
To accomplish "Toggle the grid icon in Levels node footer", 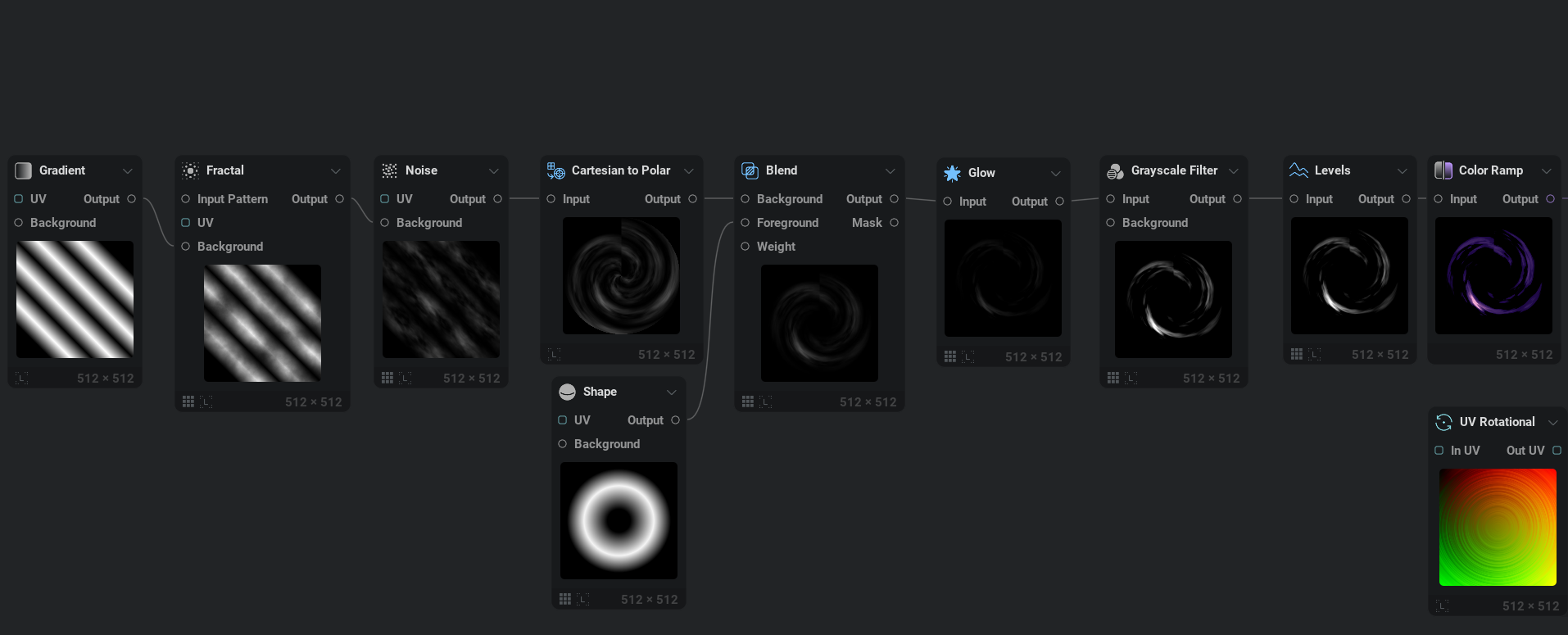I will point(1297,354).
